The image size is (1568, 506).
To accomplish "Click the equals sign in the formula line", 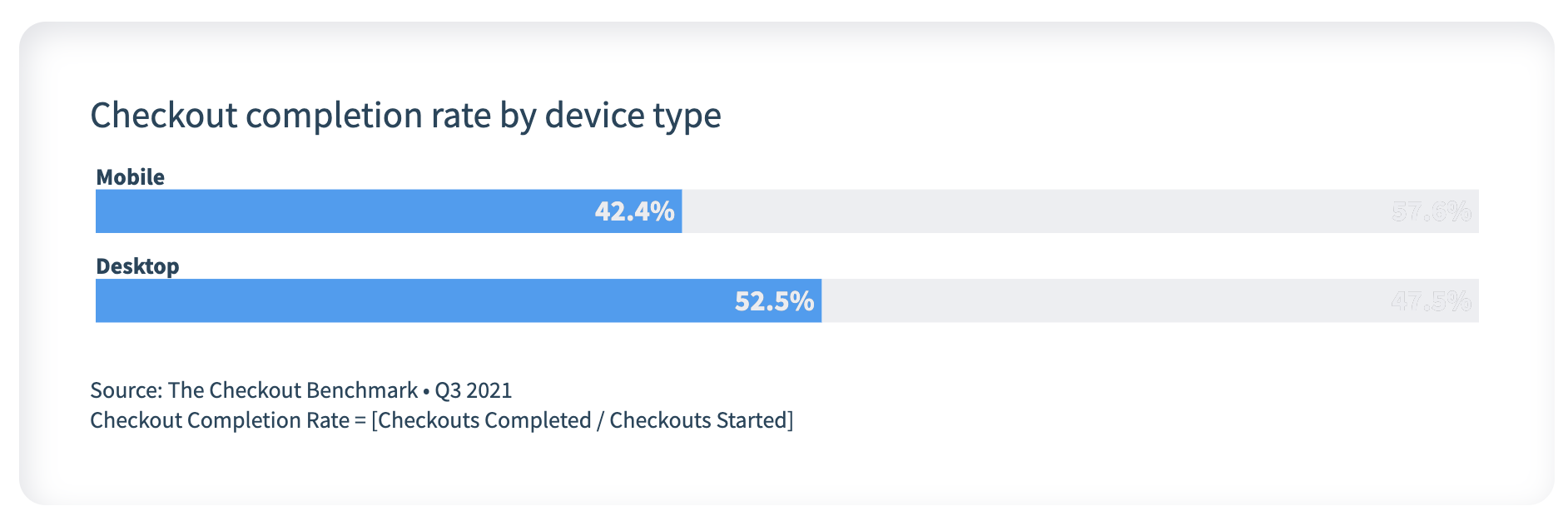I will pos(360,421).
